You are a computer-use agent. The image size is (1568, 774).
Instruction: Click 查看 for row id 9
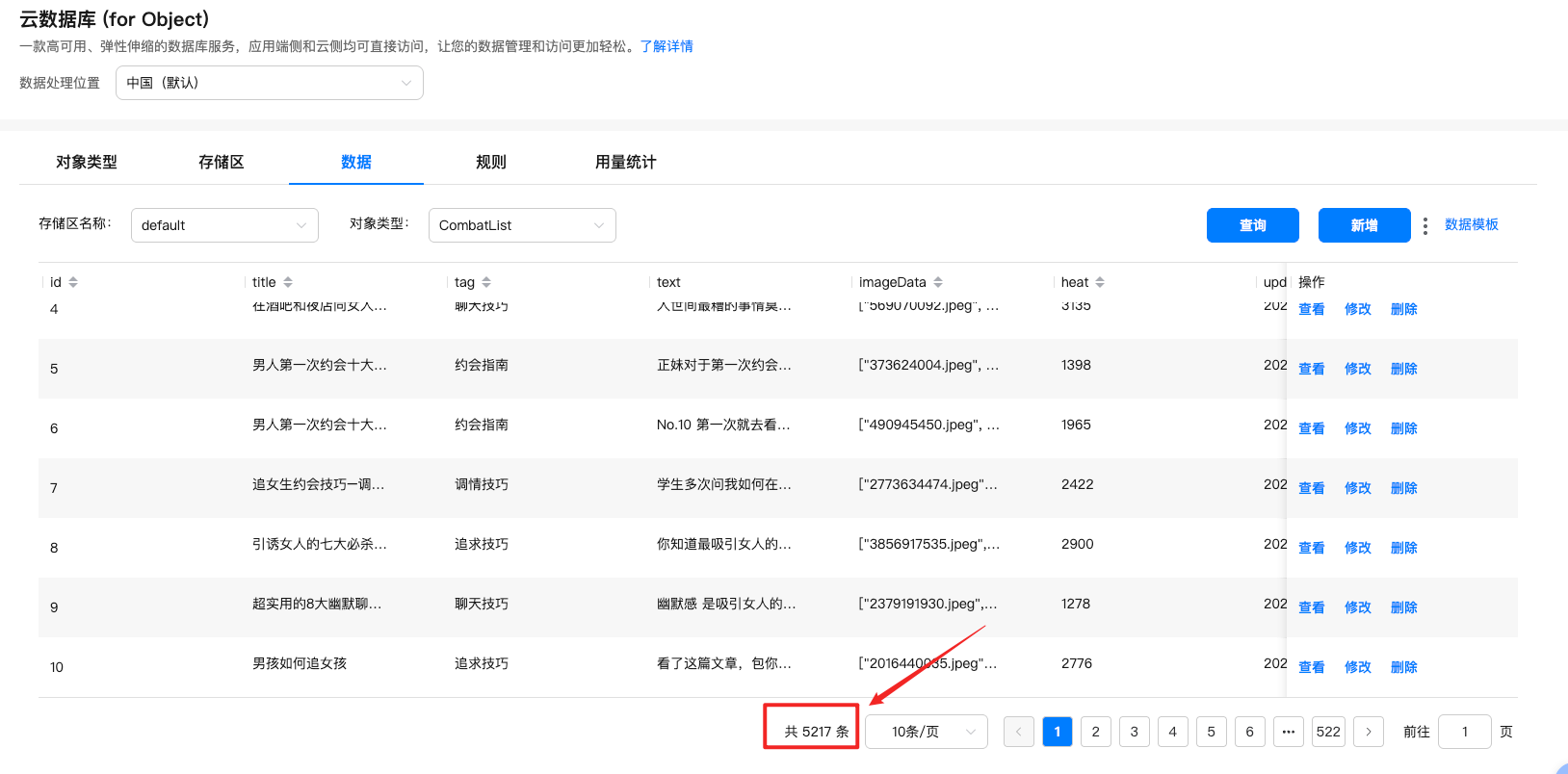coord(1312,607)
